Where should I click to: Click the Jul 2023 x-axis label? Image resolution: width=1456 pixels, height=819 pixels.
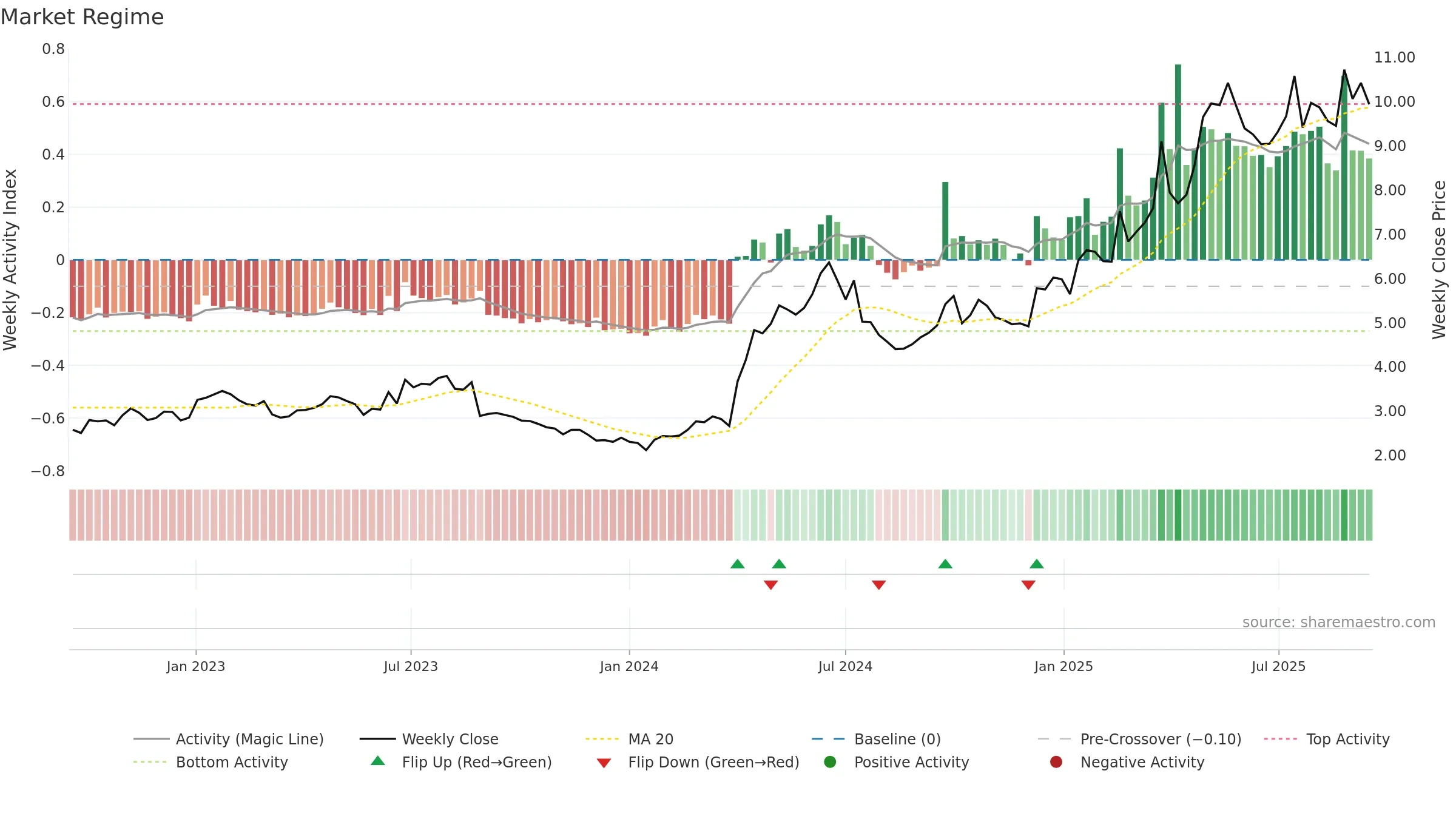[411, 666]
